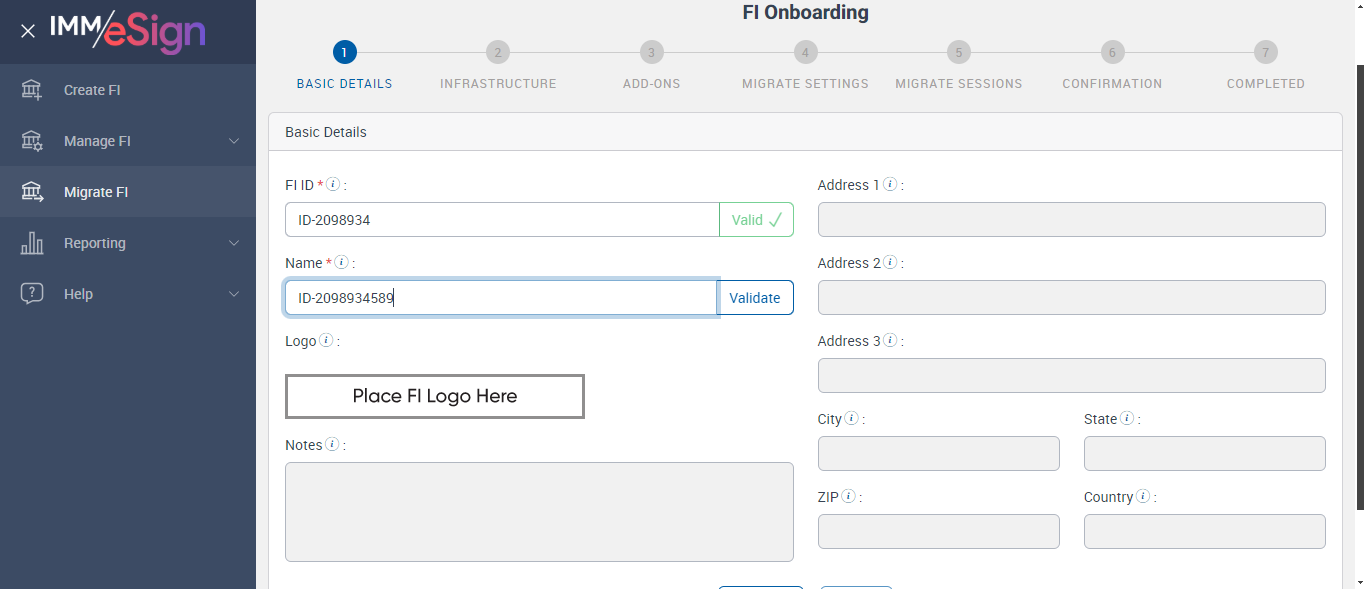Go to step 2 Infrastructure
The image size is (1366, 589).
click(498, 53)
